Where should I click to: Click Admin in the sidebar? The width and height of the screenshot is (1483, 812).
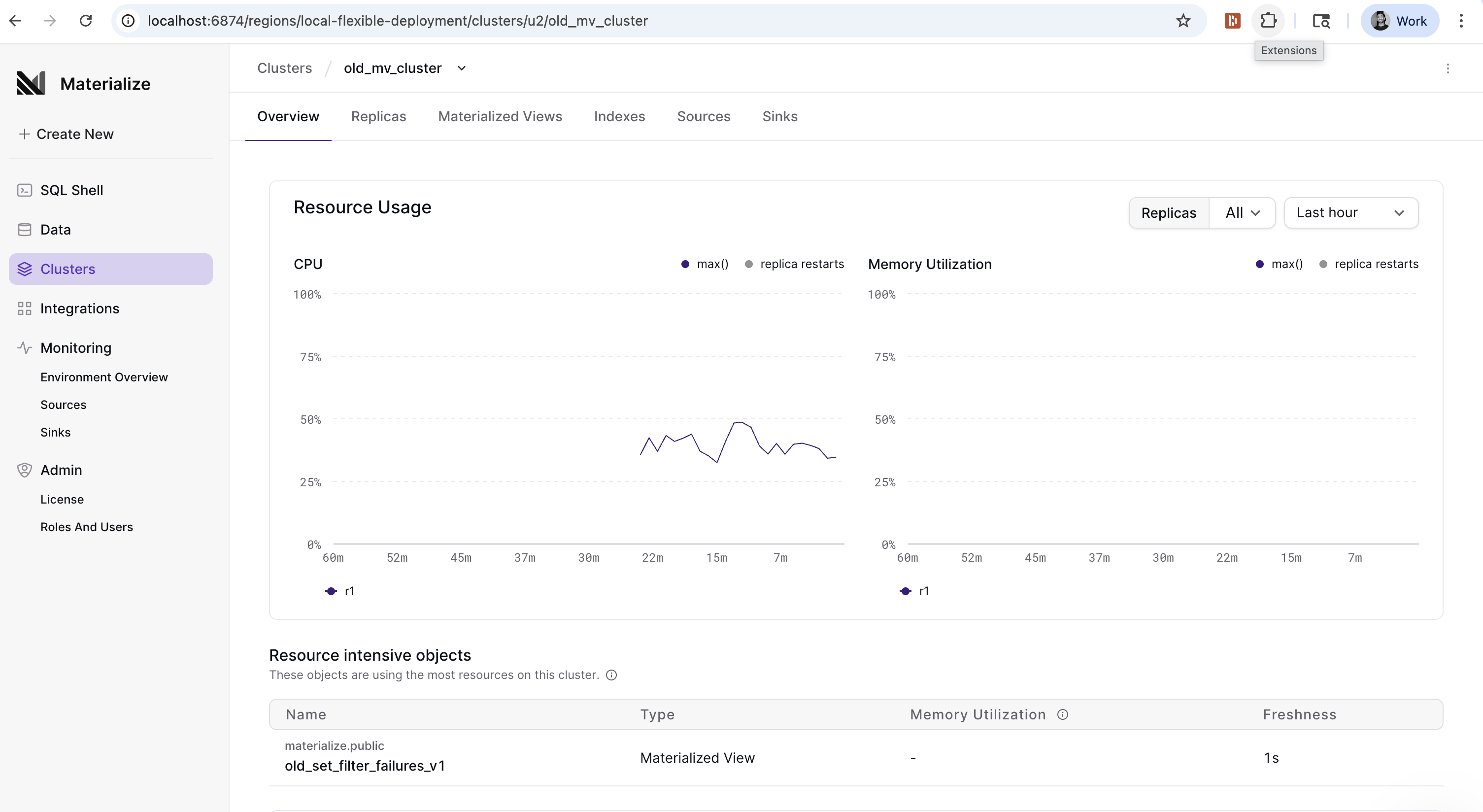110,470
